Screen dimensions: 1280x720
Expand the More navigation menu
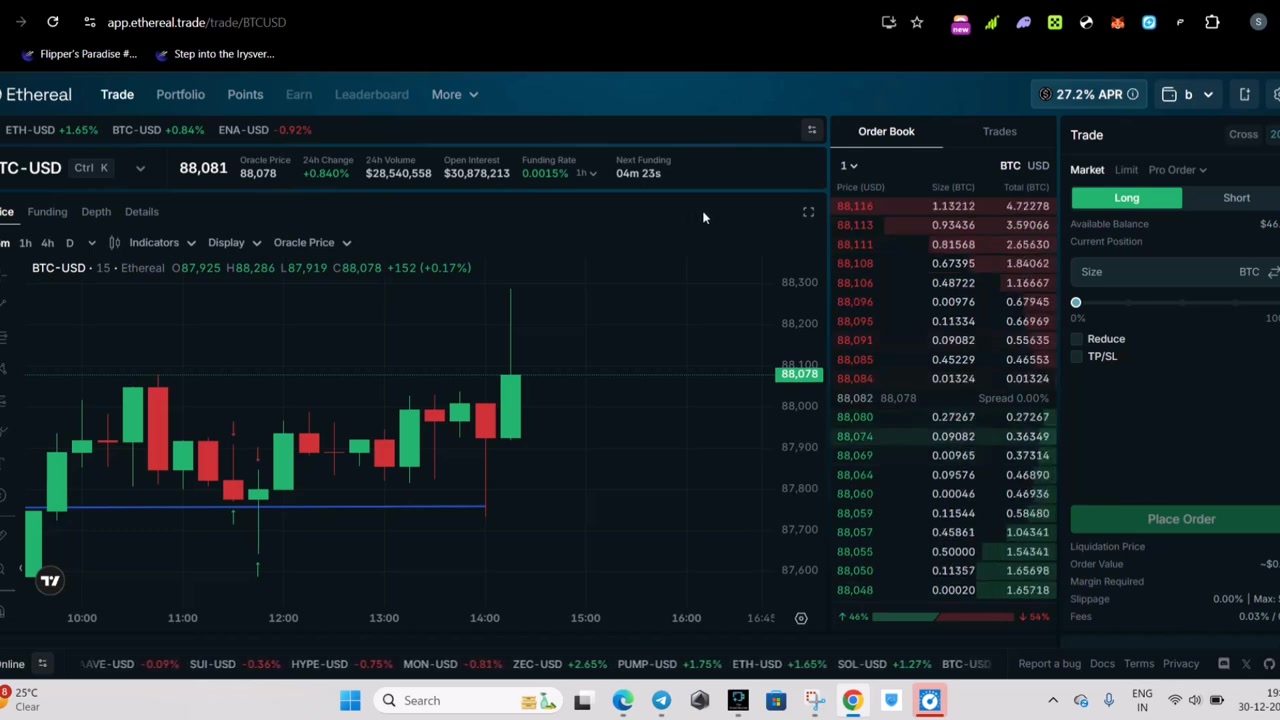[x=454, y=94]
